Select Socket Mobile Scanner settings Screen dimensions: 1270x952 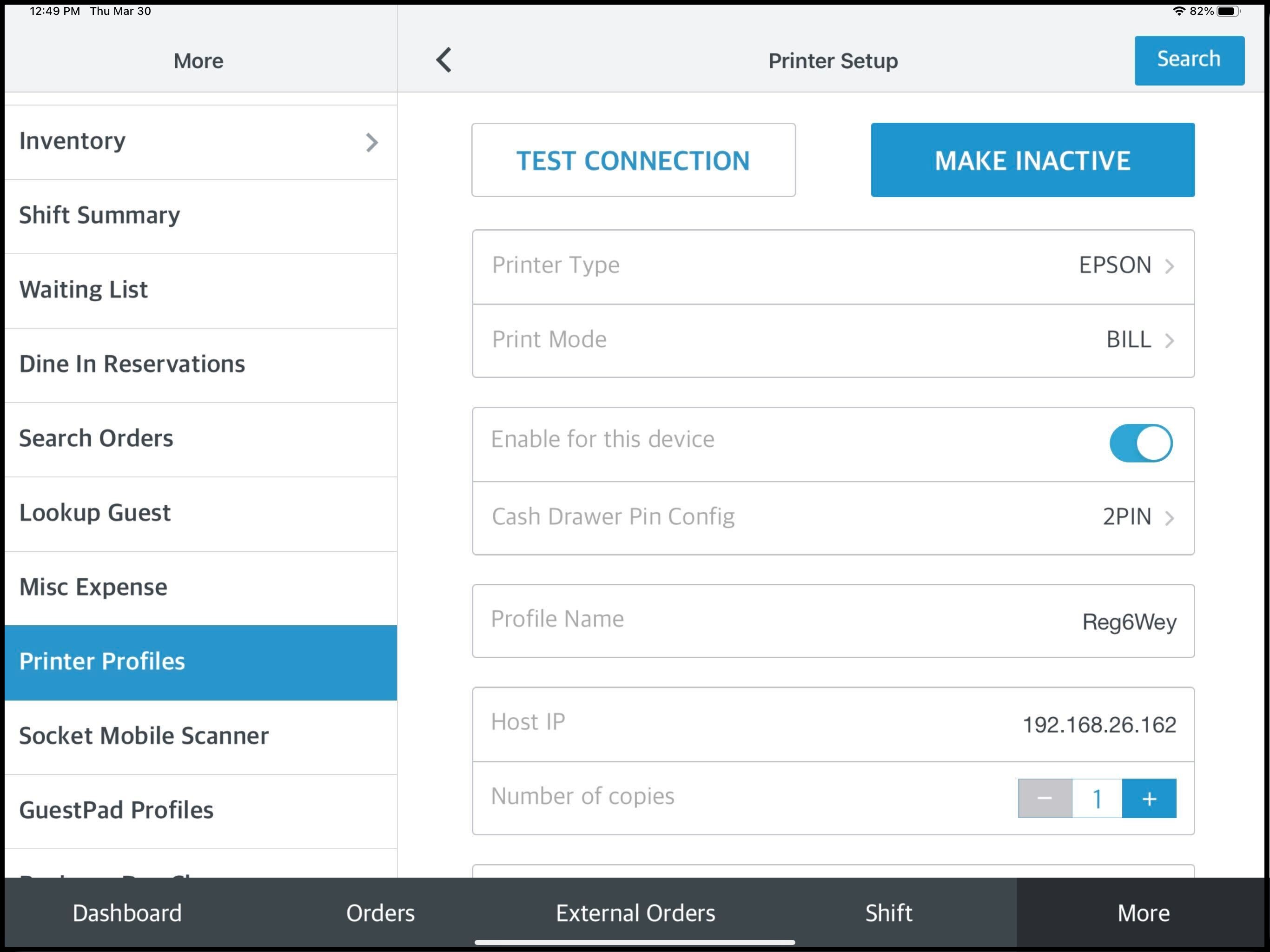point(199,735)
